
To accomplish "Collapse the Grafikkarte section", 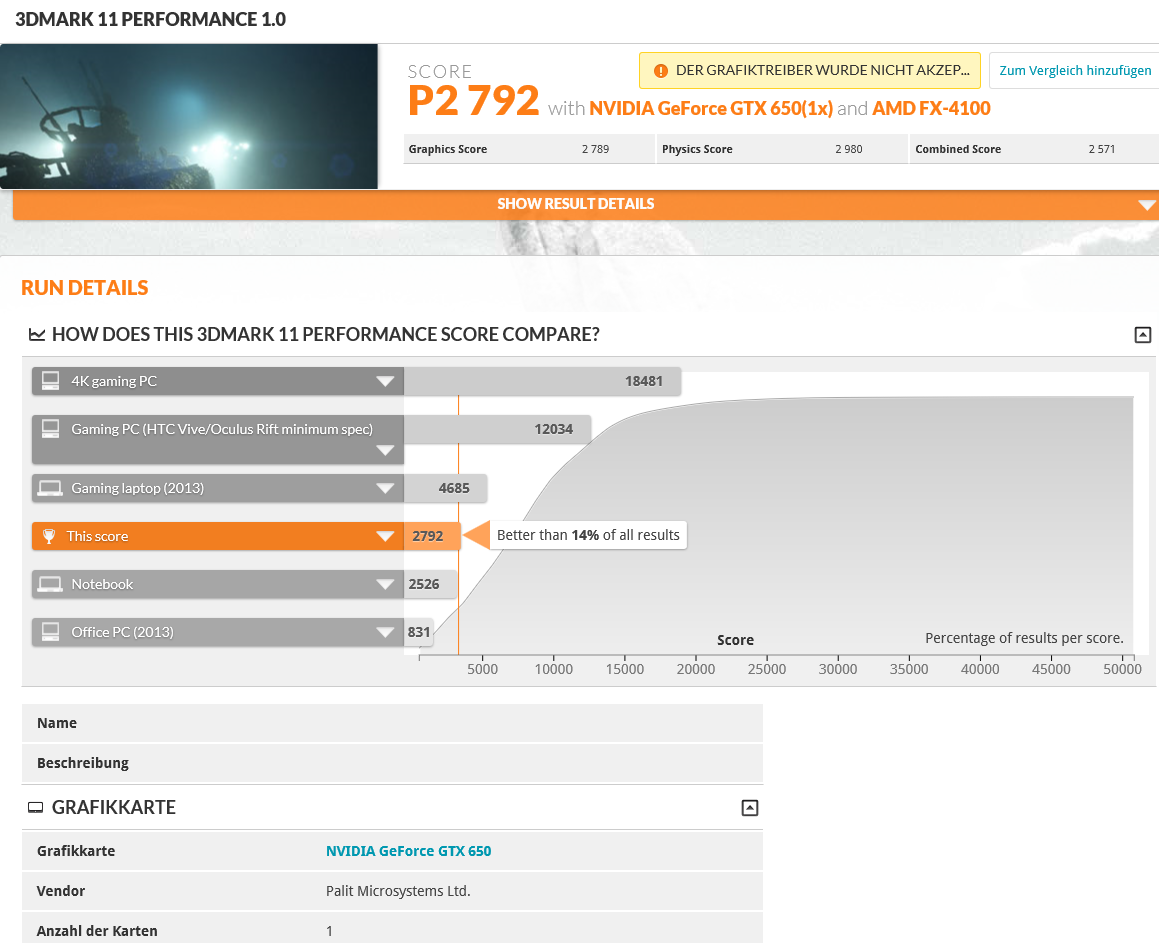I will tap(750, 808).
